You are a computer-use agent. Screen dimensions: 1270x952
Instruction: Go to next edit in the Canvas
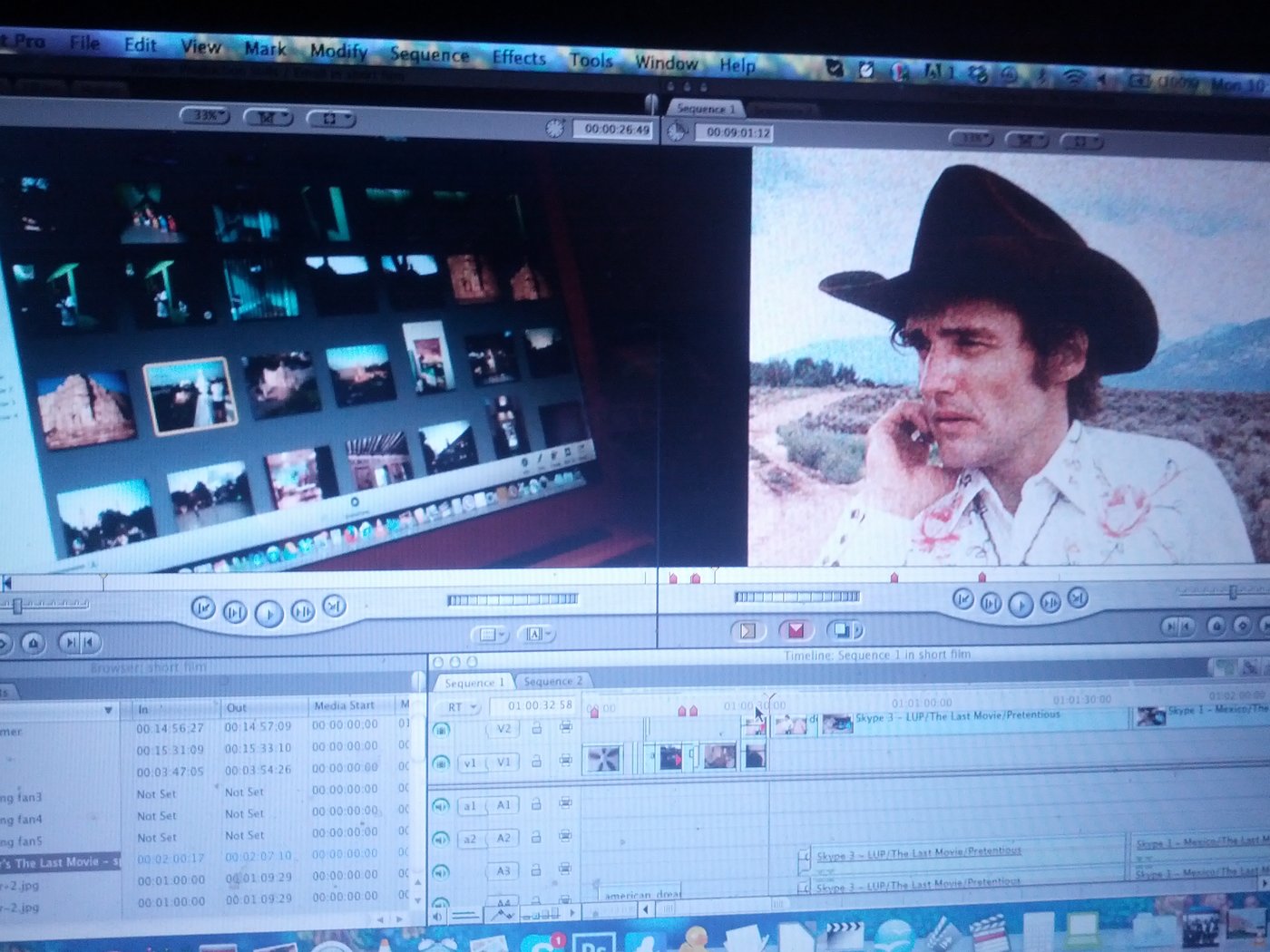(x=1078, y=597)
